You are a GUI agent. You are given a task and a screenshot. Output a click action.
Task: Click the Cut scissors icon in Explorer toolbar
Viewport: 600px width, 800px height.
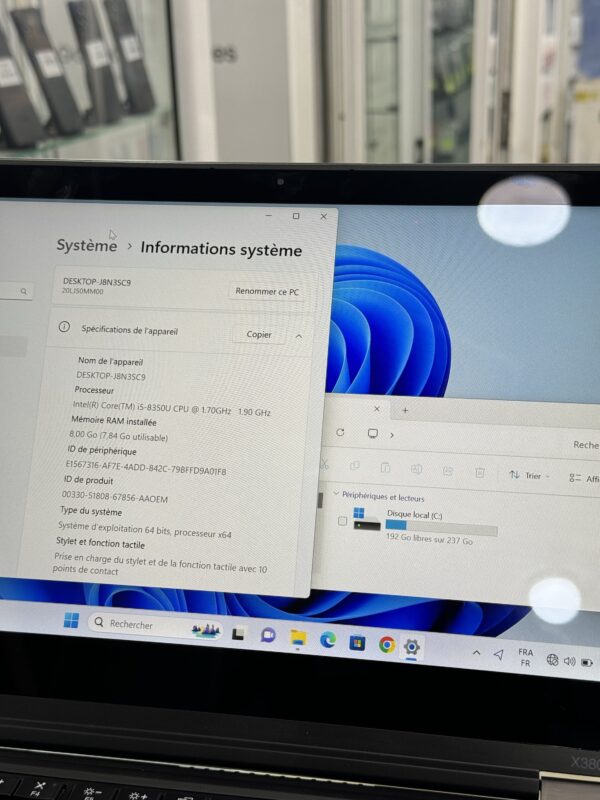324,464
